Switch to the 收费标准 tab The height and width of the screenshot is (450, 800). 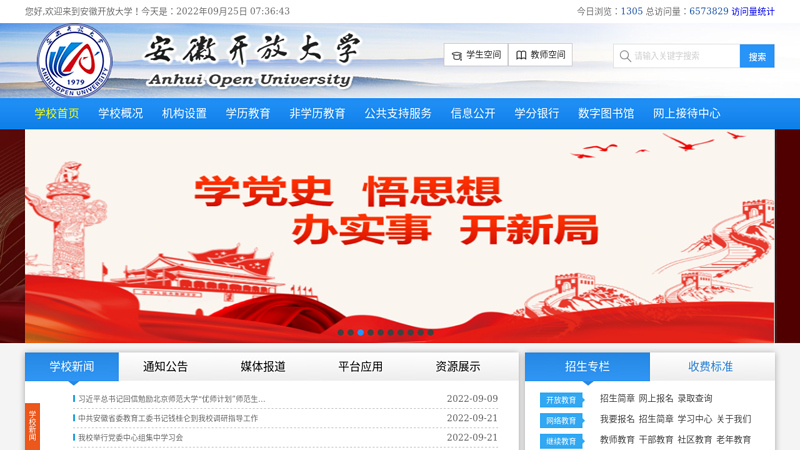711,366
